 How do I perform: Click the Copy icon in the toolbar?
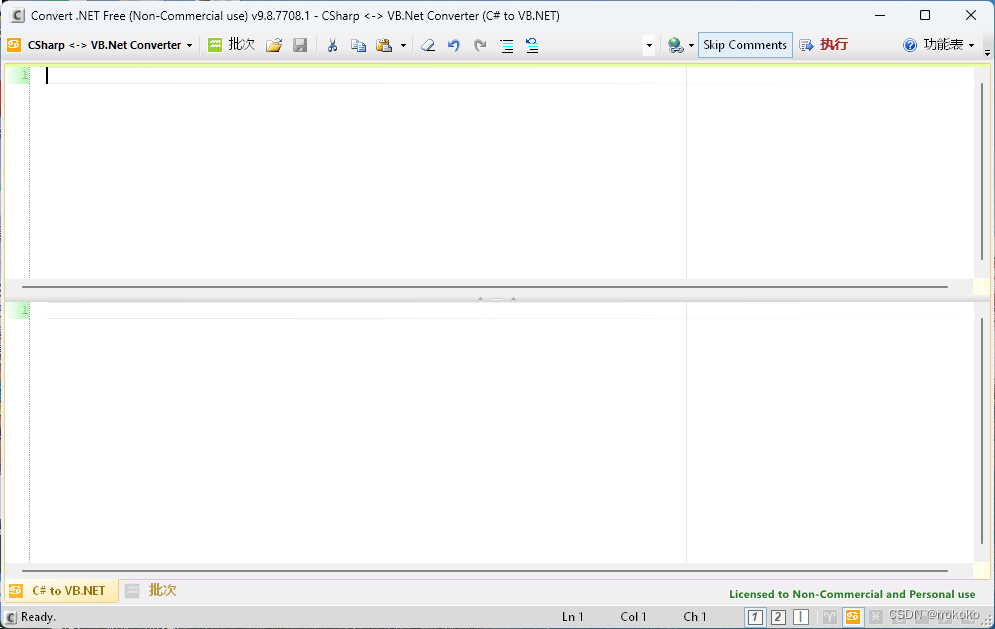click(359, 45)
